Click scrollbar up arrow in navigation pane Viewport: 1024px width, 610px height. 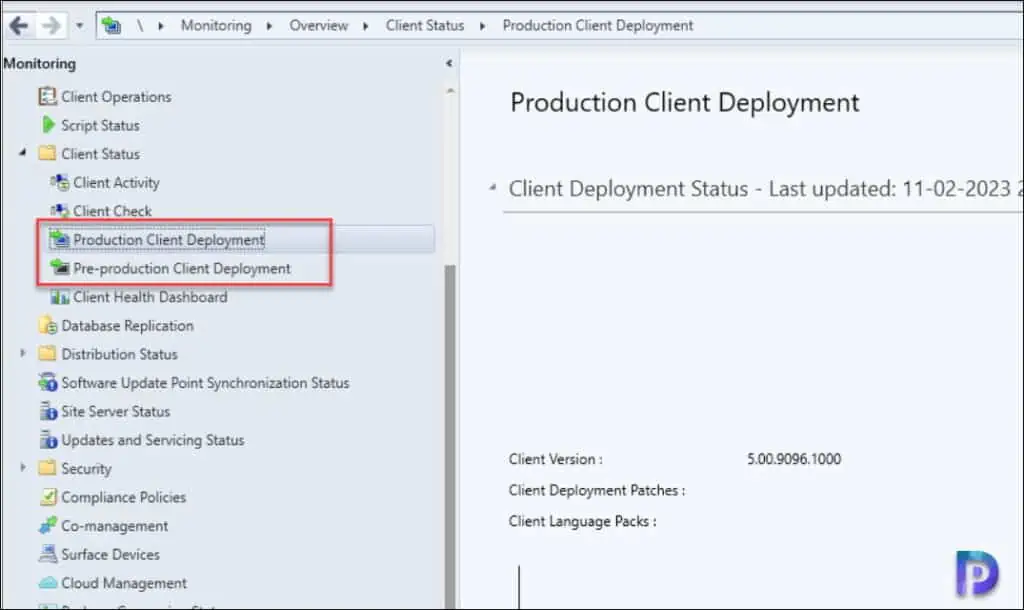click(450, 91)
